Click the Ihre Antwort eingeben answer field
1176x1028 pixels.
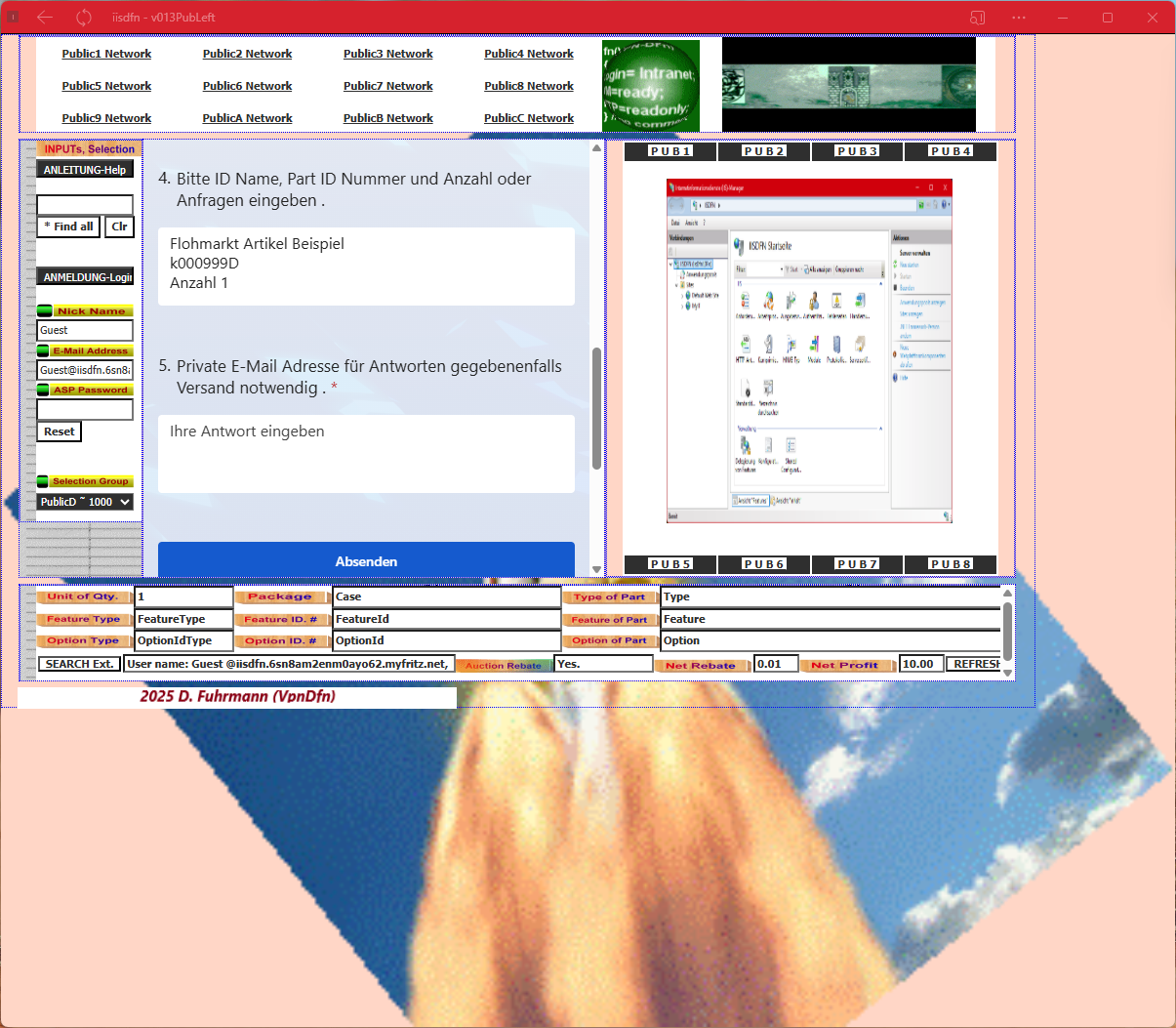pyautogui.click(x=366, y=453)
